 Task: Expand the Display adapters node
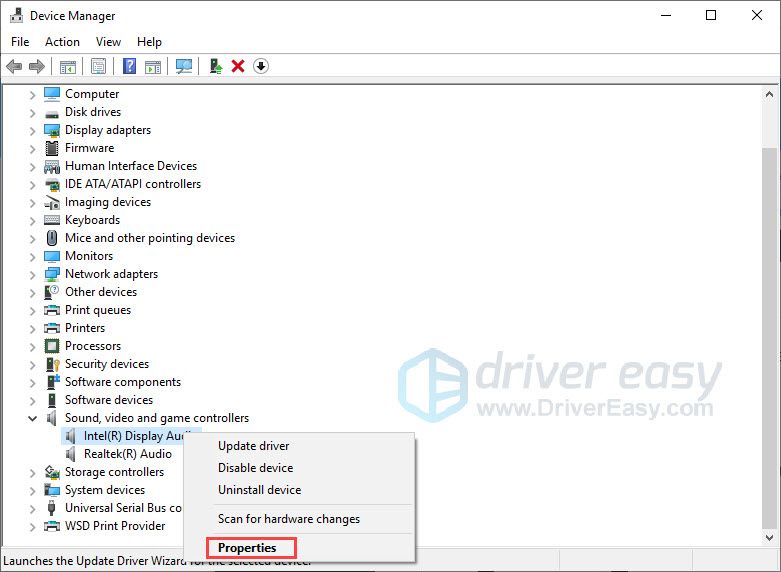click(32, 130)
